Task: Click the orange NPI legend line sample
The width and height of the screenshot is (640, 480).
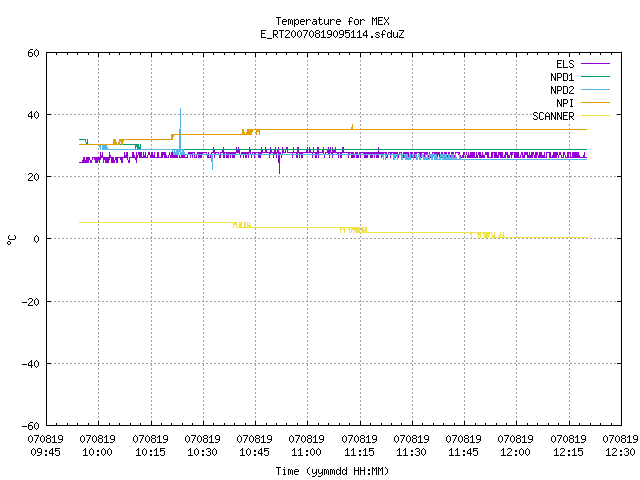Action: 595,102
